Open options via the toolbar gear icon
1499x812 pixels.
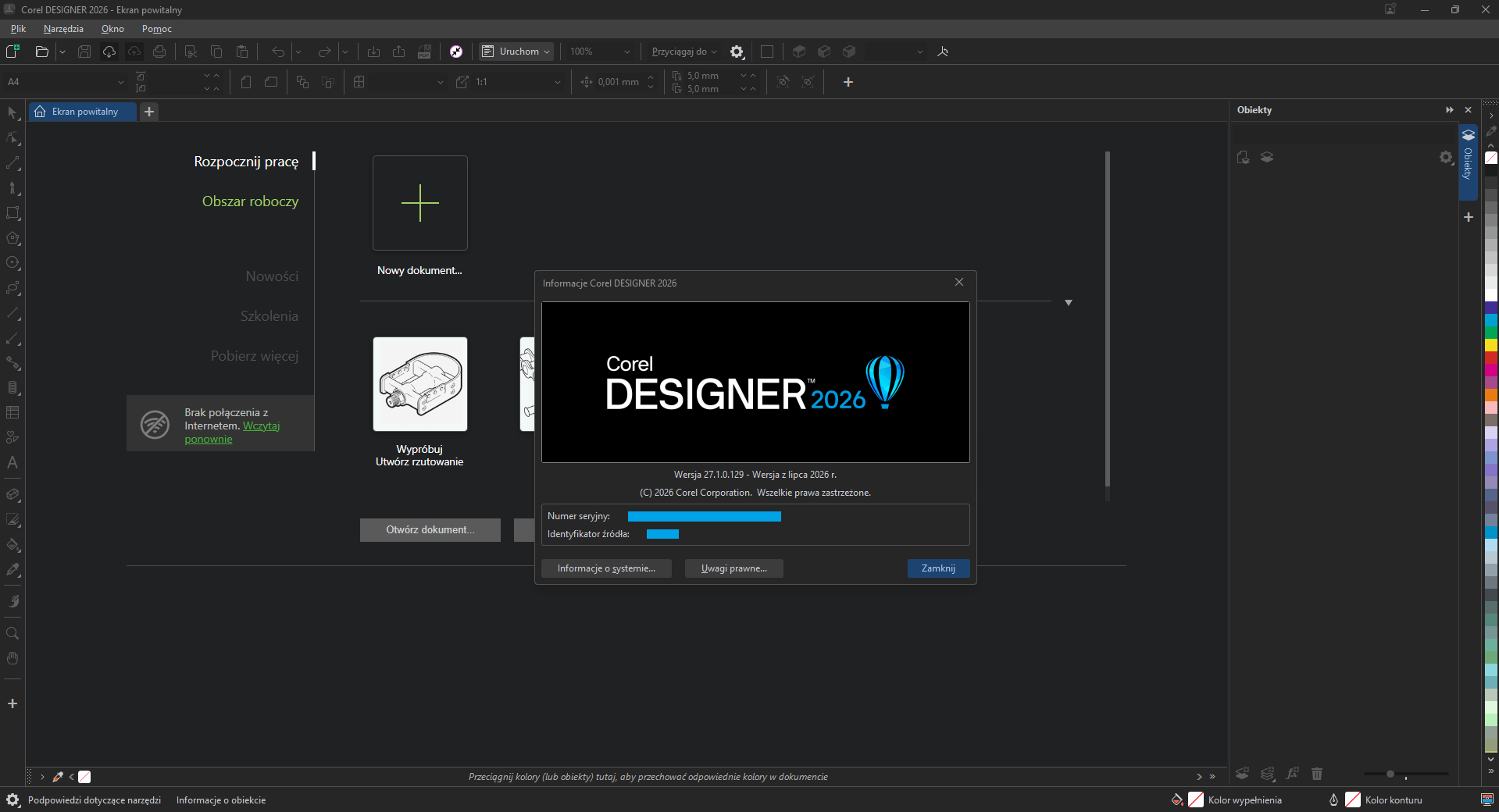click(737, 52)
